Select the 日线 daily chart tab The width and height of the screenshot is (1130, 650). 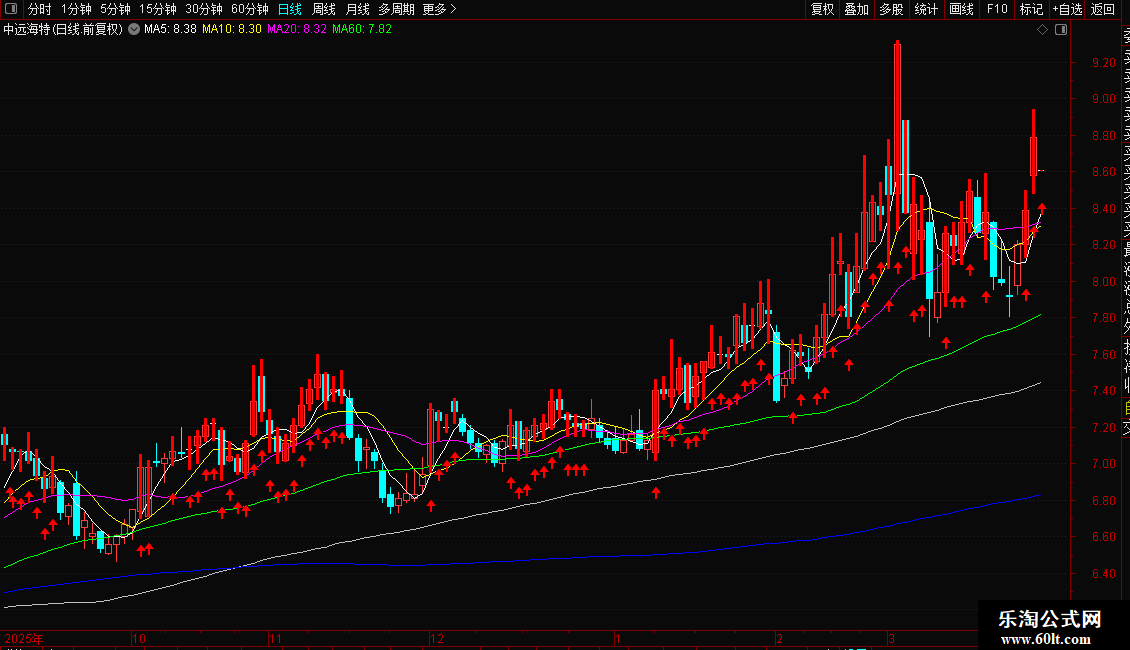click(x=290, y=9)
